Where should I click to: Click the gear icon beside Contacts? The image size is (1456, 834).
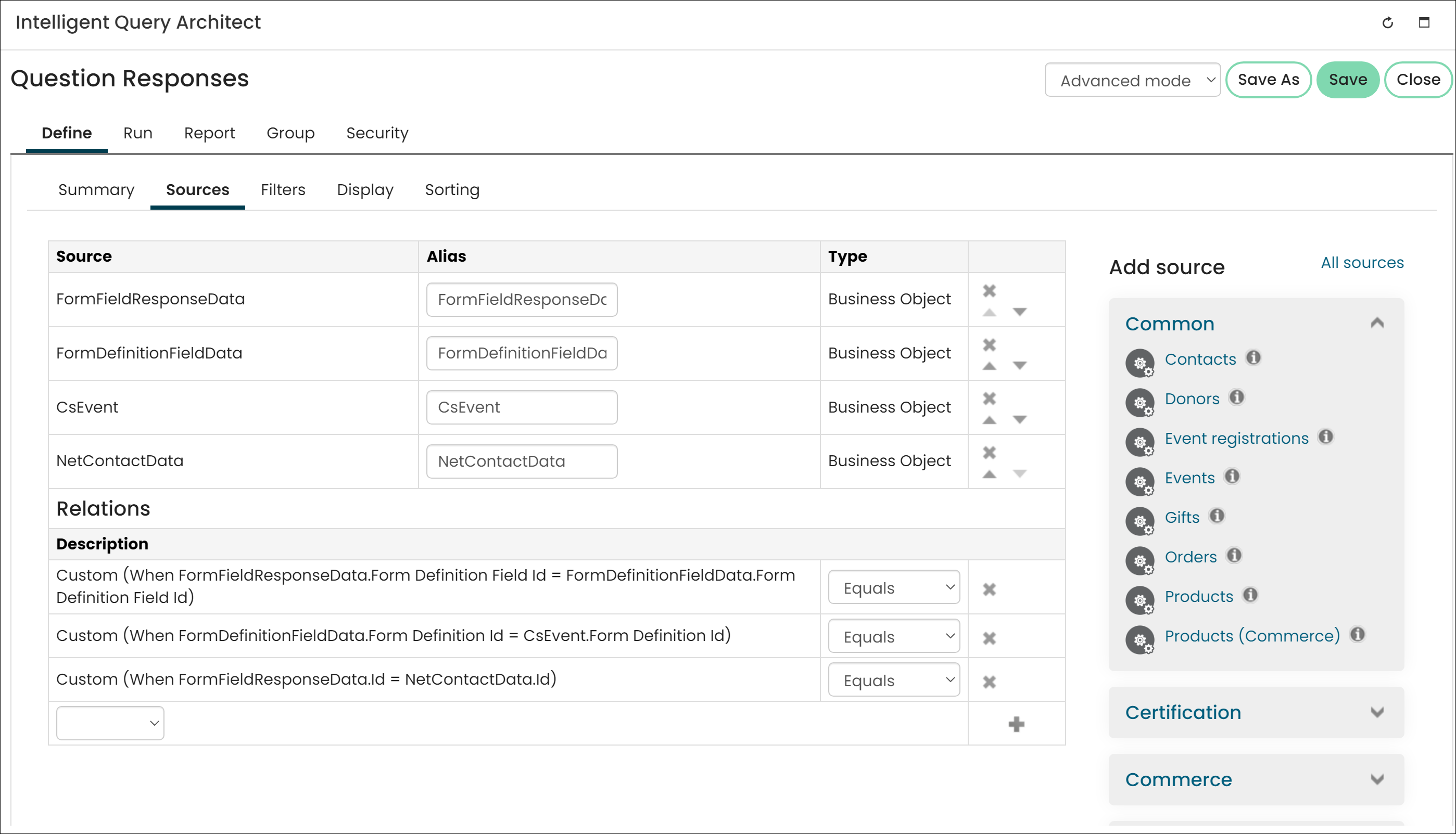tap(1140, 363)
